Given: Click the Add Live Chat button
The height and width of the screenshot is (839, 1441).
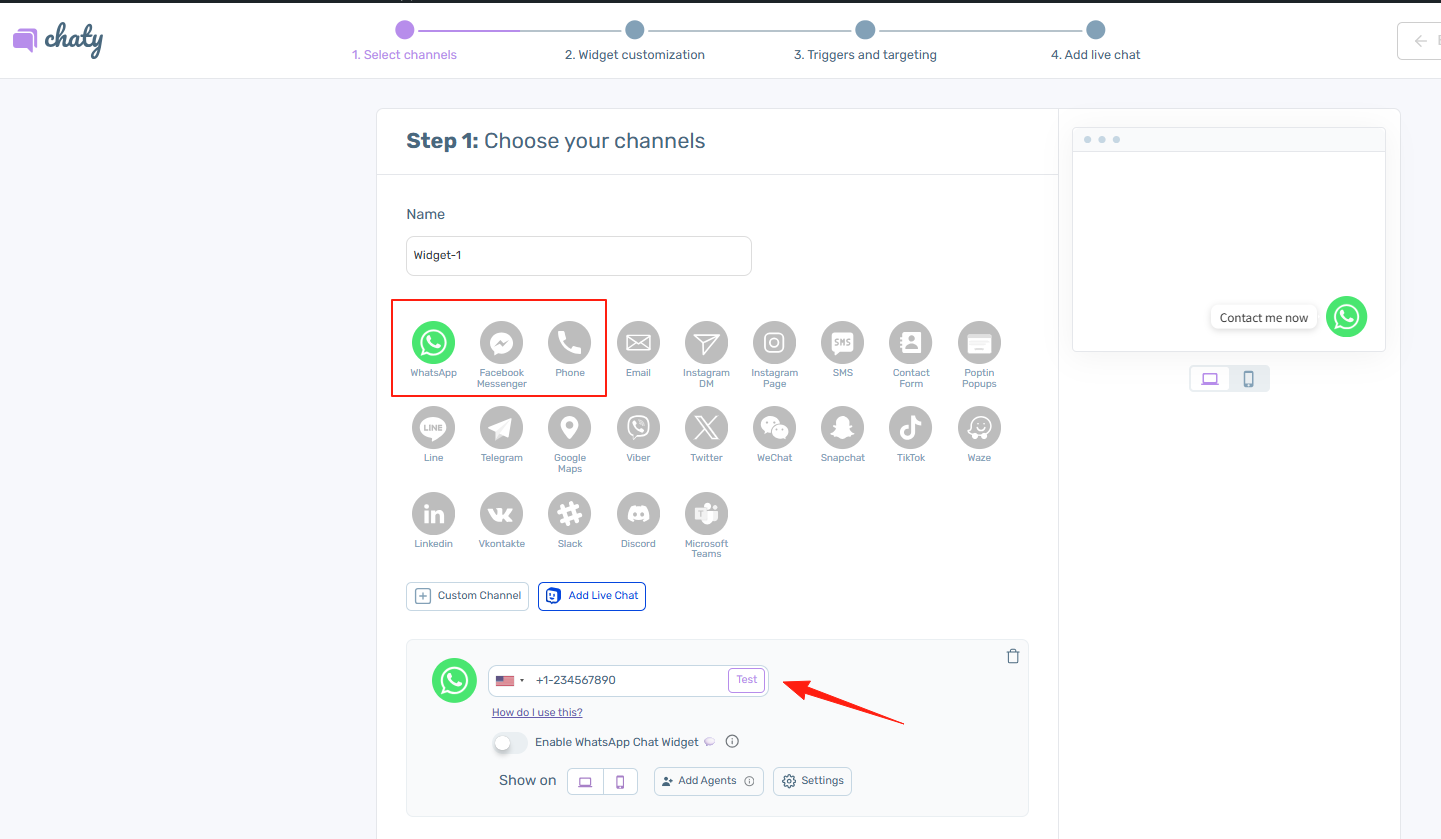Looking at the screenshot, I should 592,596.
